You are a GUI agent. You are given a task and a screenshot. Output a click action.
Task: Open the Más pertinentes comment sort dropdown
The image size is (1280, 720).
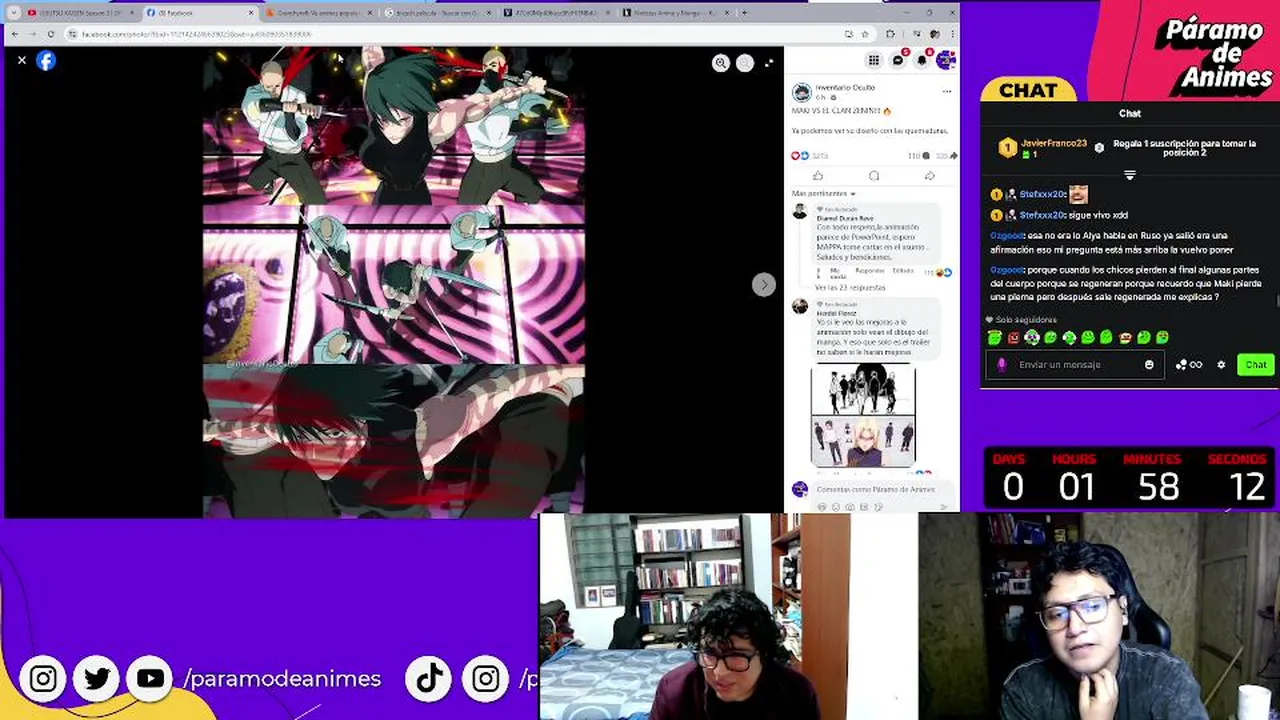[x=823, y=194]
